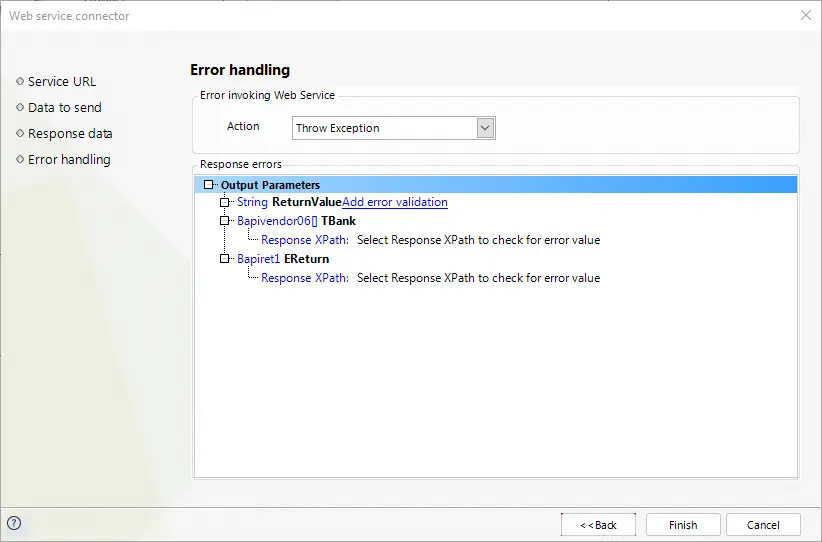Collapse the Bapivendor06[] TBank node

click(224, 221)
